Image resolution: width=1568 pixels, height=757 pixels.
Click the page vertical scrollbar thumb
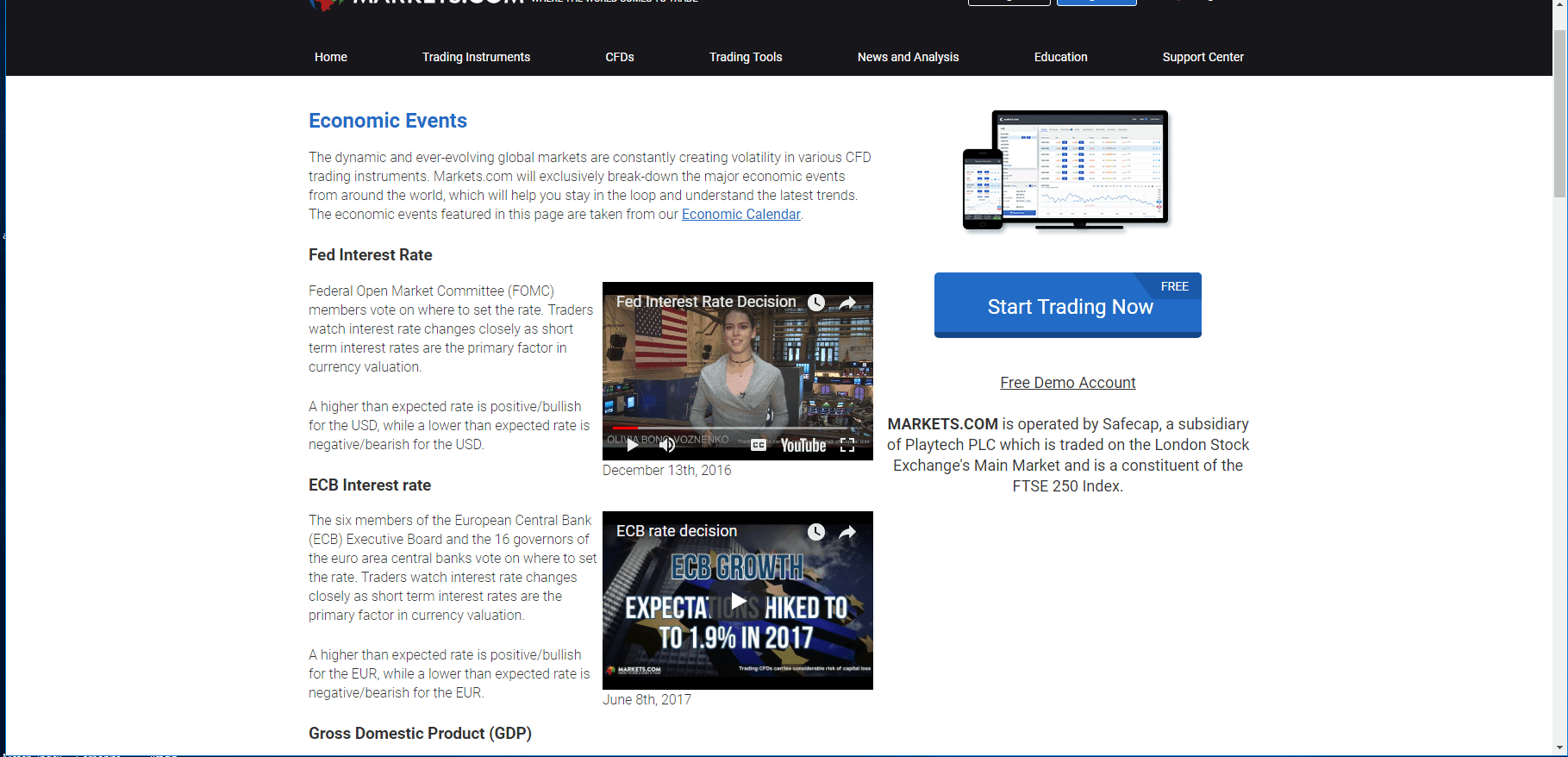pos(1560,114)
